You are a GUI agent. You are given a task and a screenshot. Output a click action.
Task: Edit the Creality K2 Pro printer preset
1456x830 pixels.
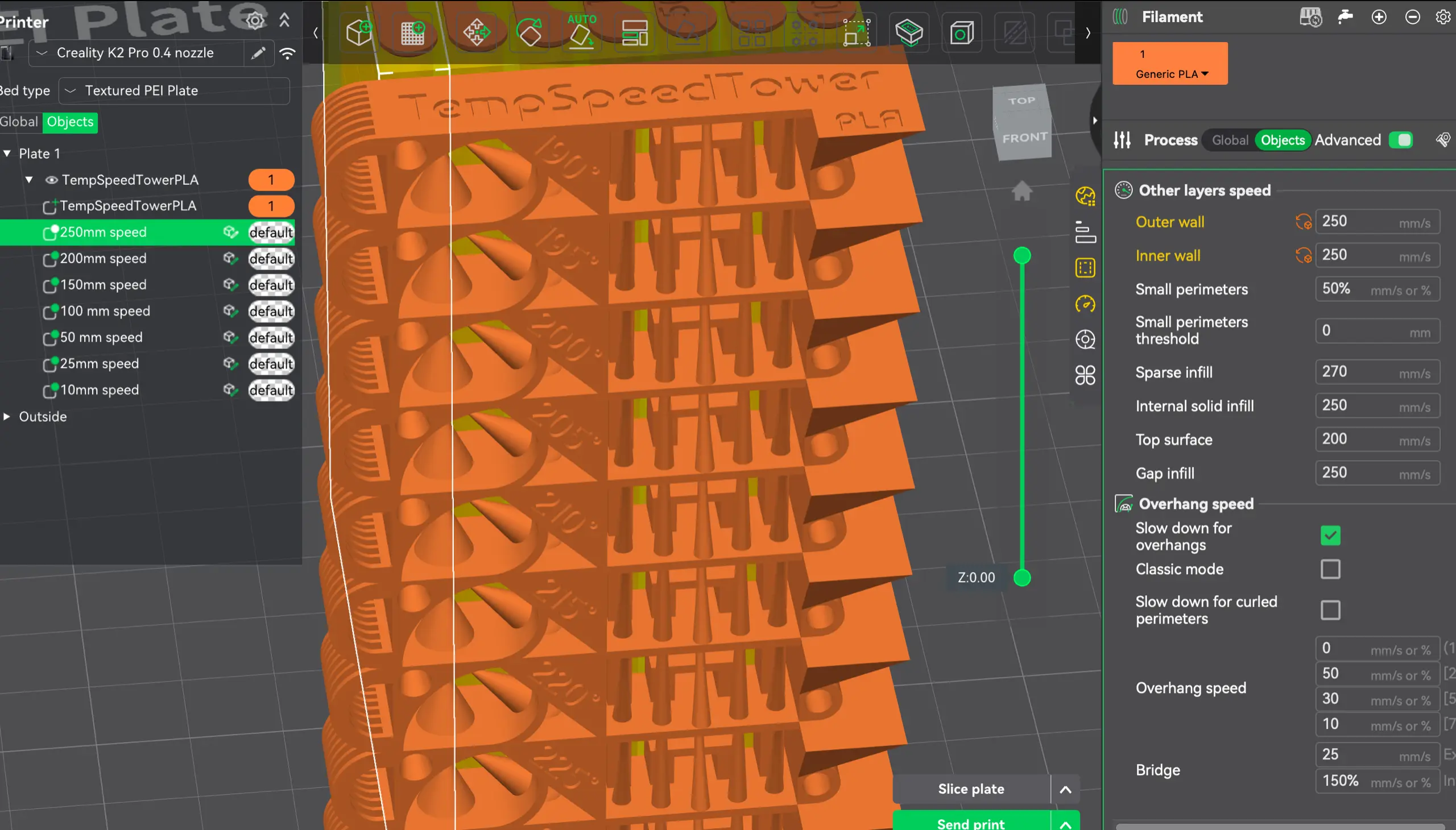tap(258, 53)
